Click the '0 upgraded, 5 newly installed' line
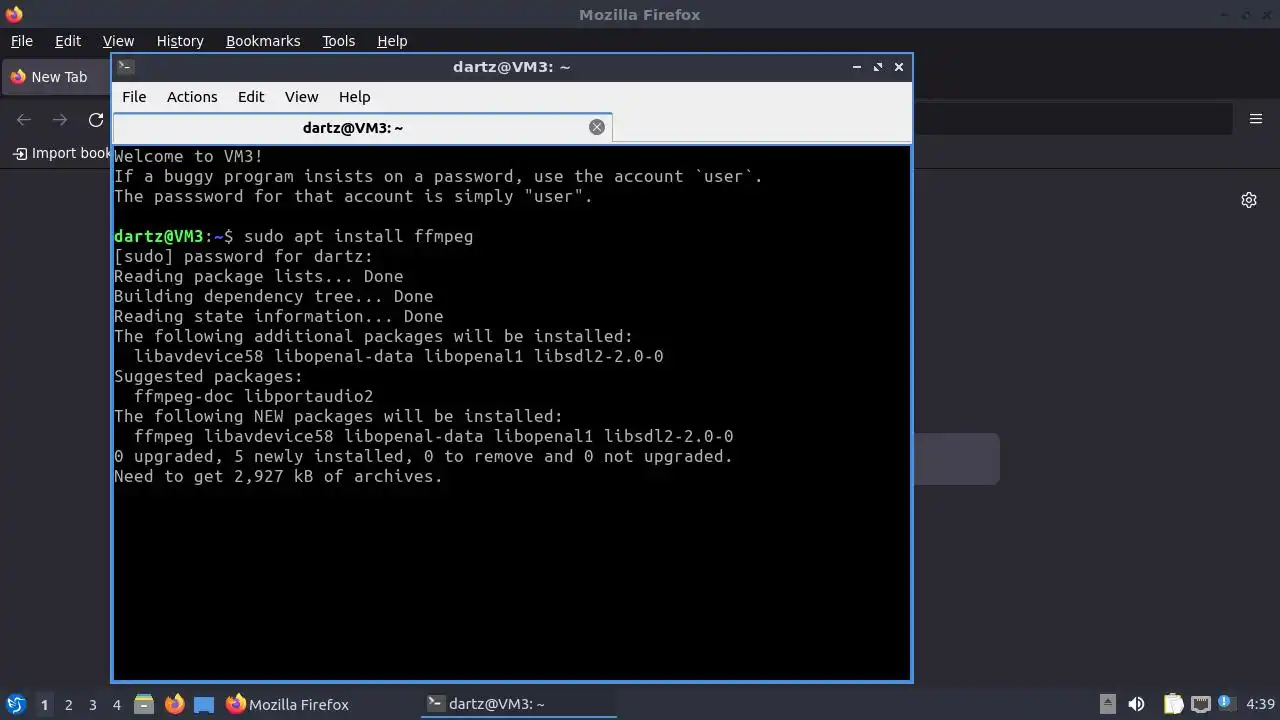 pos(423,456)
